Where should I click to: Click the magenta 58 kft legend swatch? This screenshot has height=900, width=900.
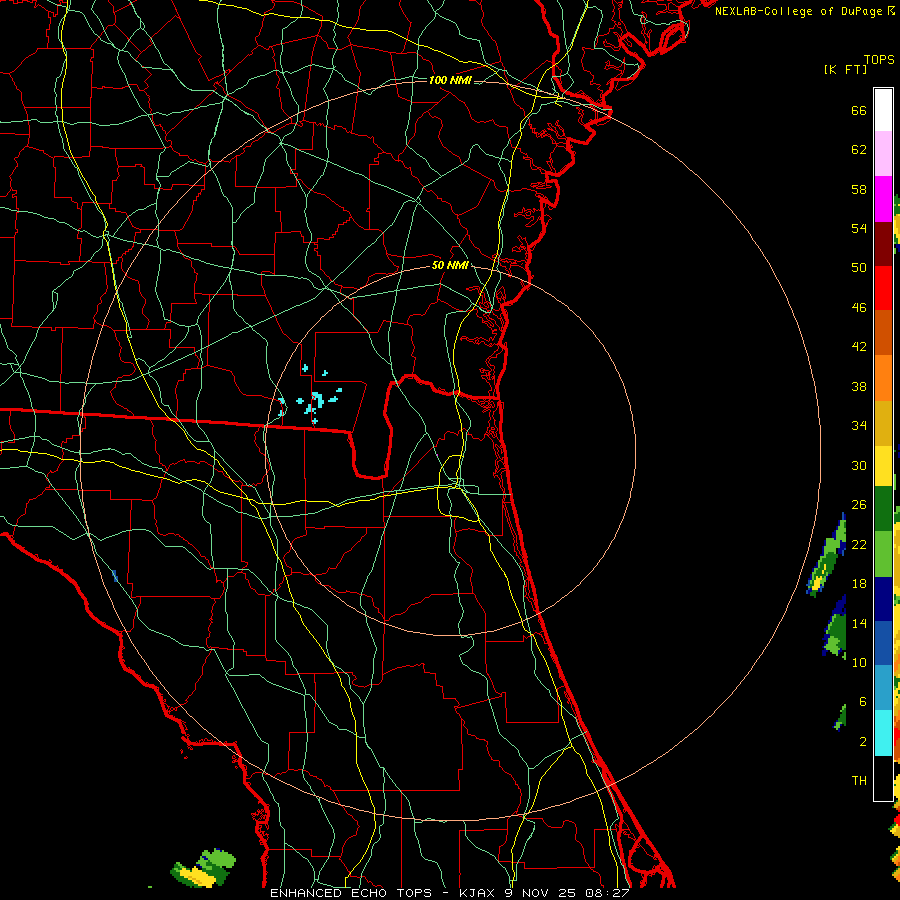pos(883,199)
